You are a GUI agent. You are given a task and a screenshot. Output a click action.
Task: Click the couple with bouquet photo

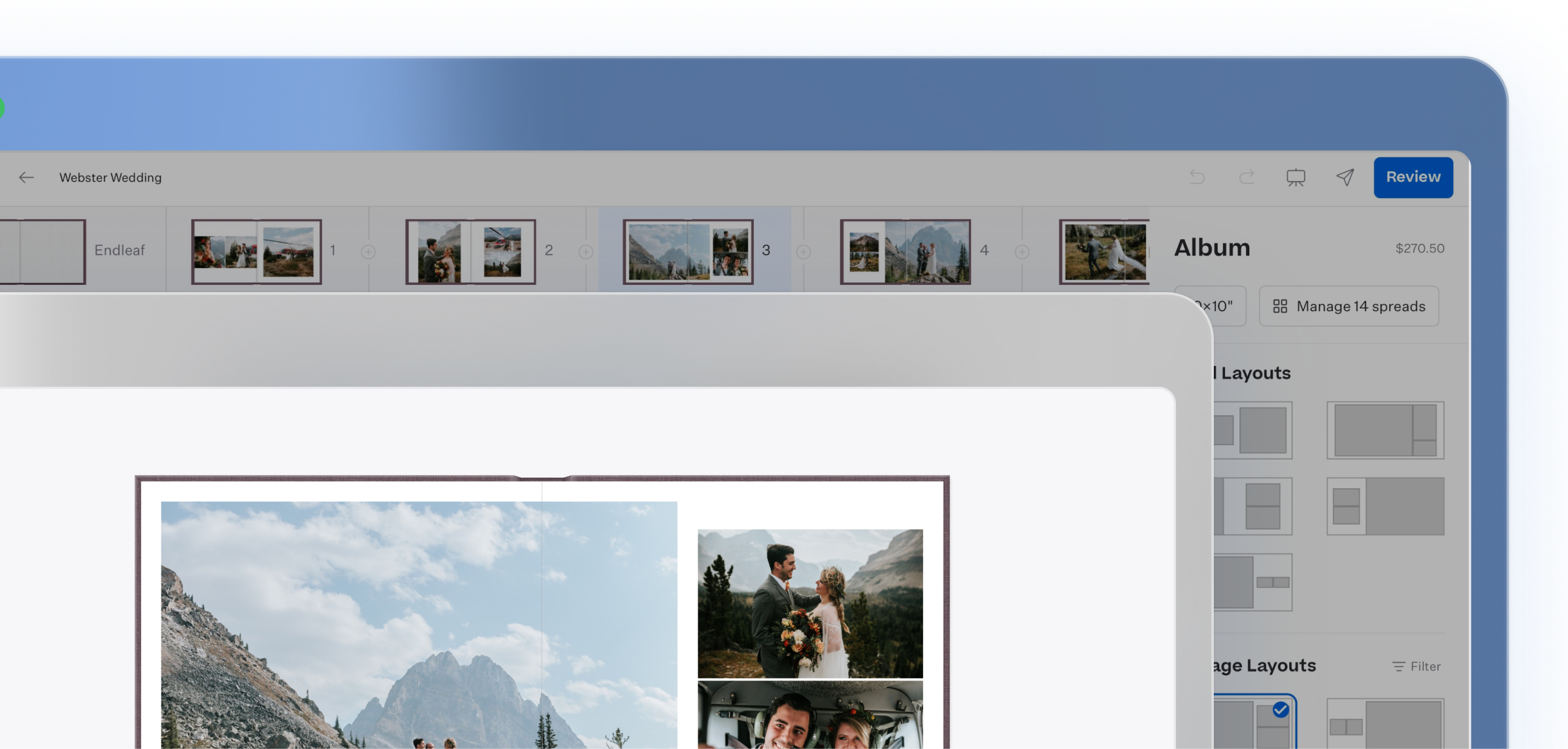tap(810, 603)
